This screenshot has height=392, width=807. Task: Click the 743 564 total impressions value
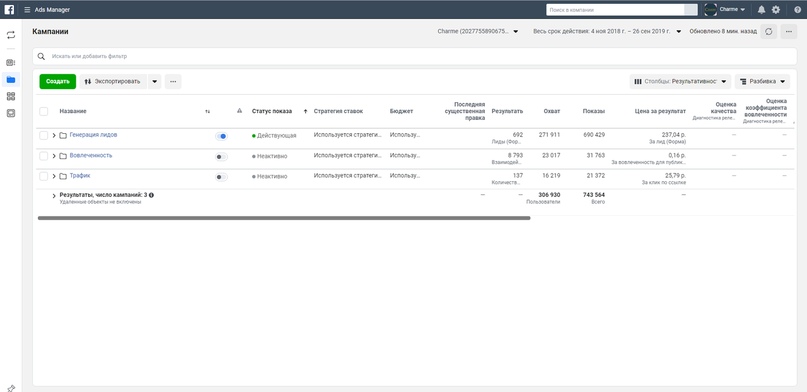[594, 195]
